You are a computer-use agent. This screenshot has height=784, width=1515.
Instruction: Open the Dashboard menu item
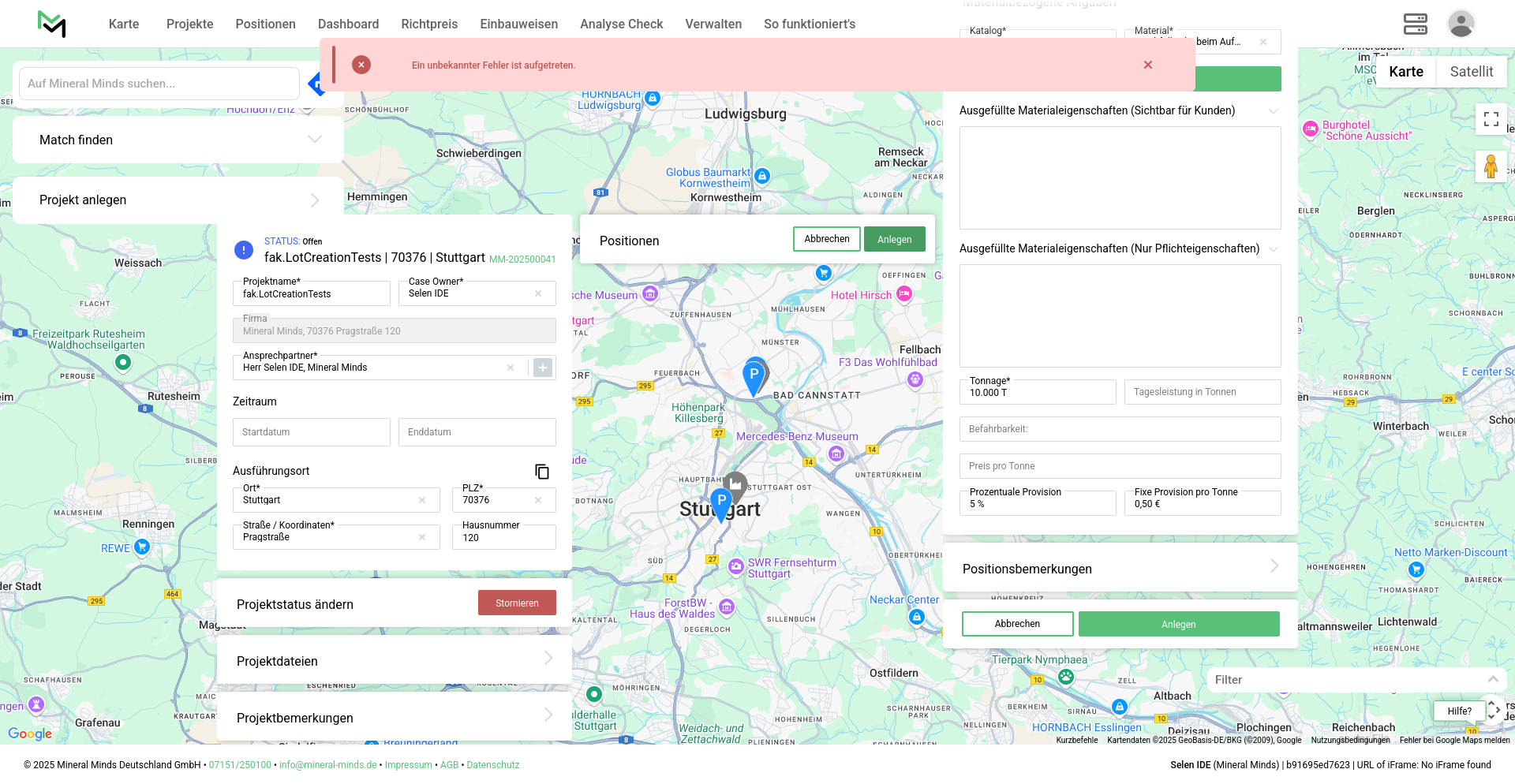tap(348, 24)
